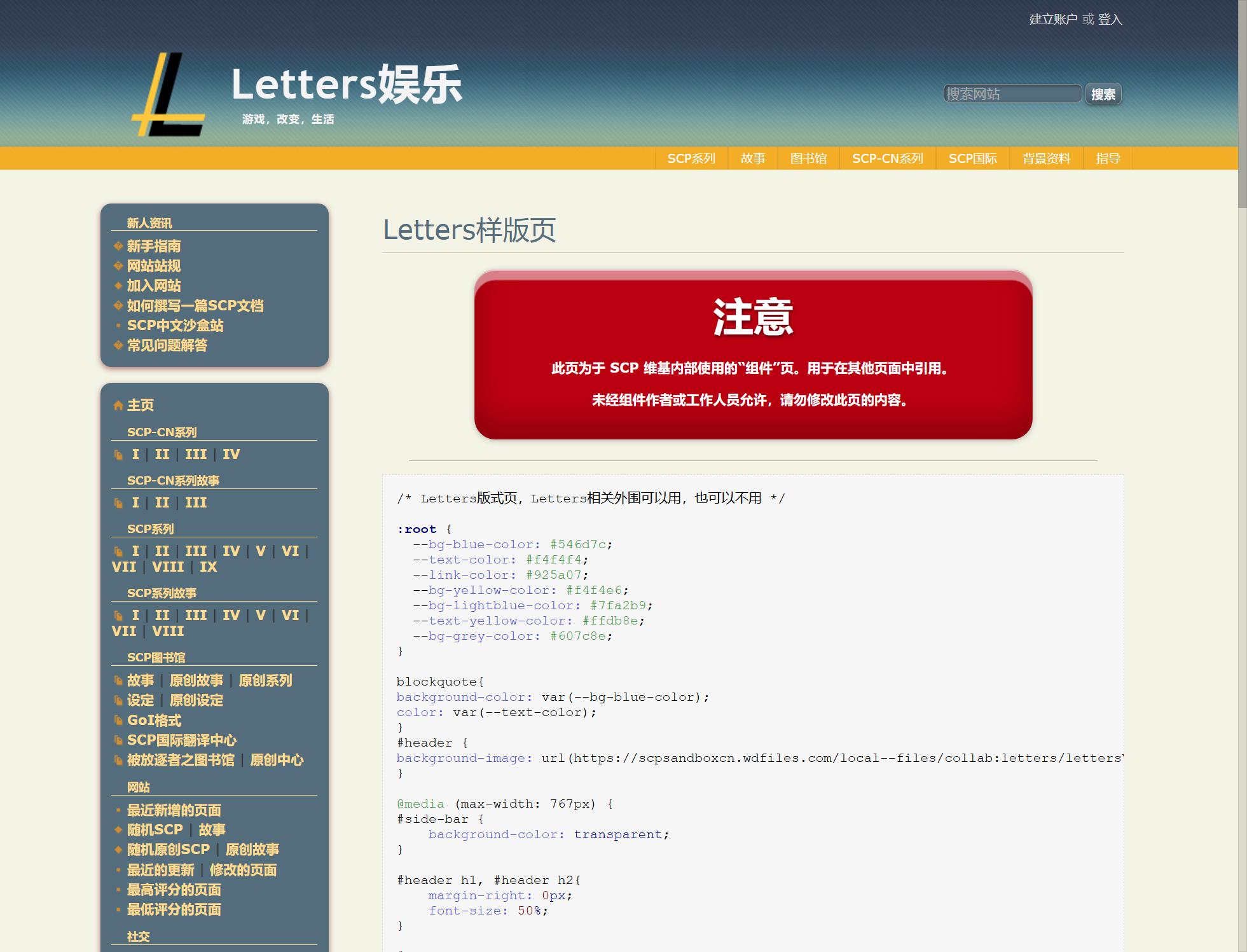Click the 登入 link
This screenshot has height=952, width=1247.
pyautogui.click(x=1110, y=20)
